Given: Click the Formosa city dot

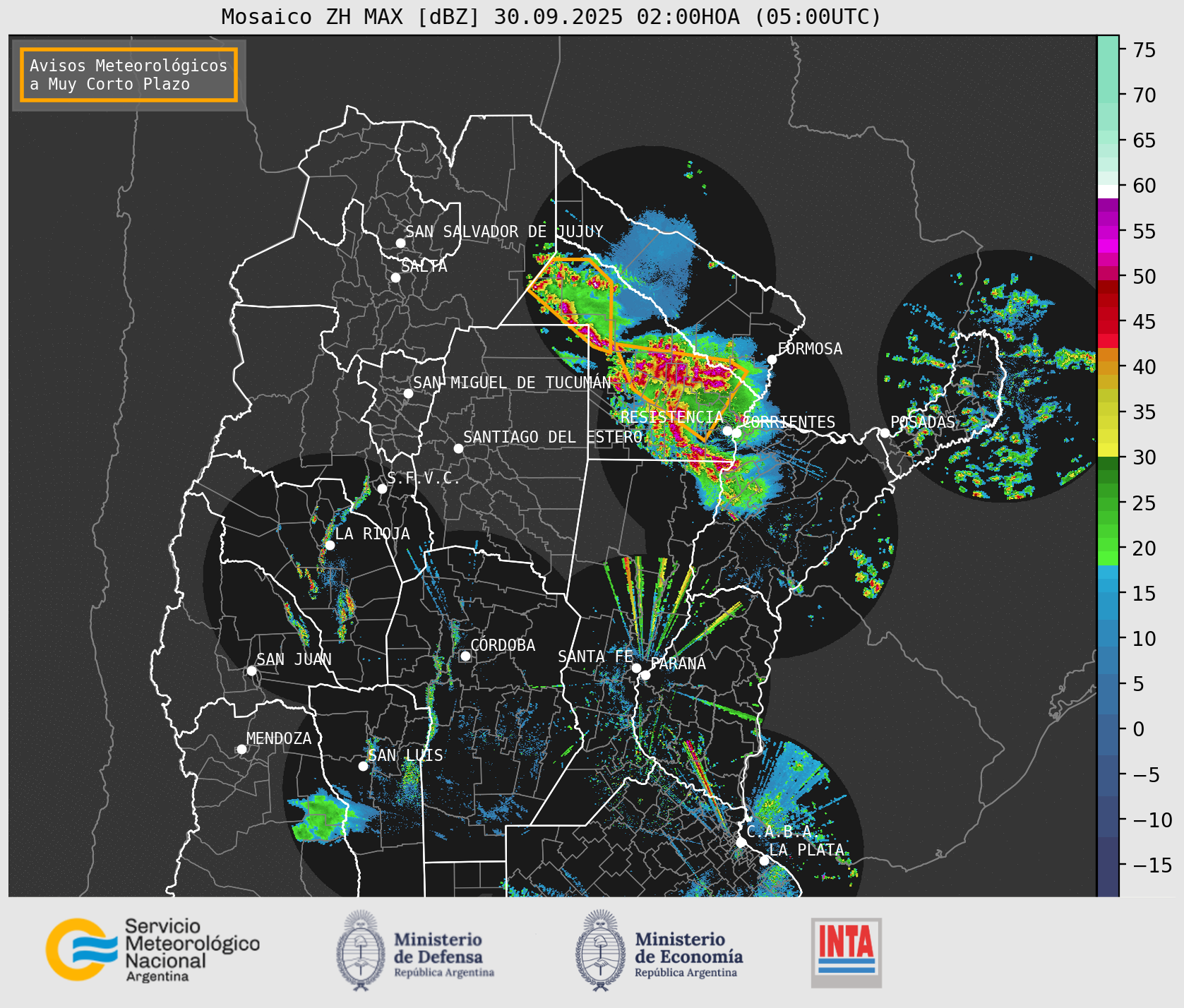Looking at the screenshot, I should [x=772, y=359].
